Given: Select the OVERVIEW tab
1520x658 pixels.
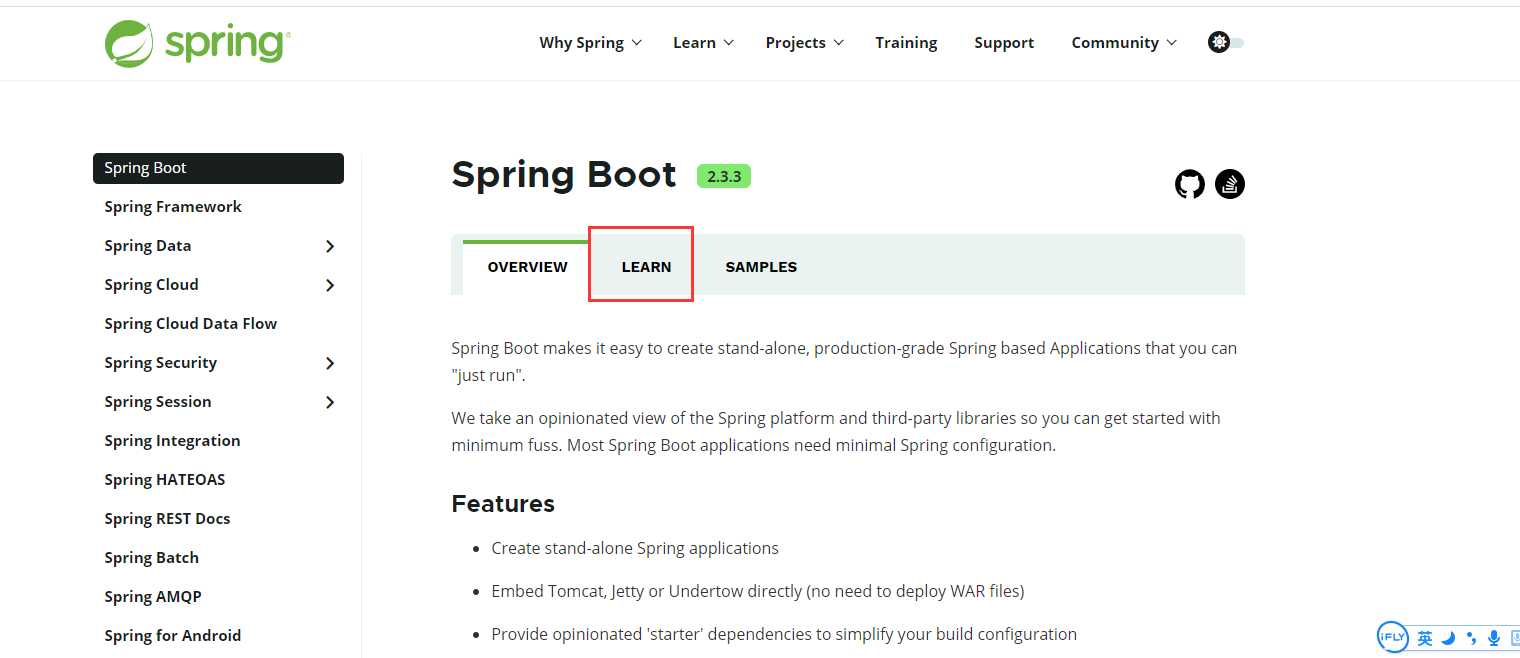Looking at the screenshot, I should click(x=527, y=267).
